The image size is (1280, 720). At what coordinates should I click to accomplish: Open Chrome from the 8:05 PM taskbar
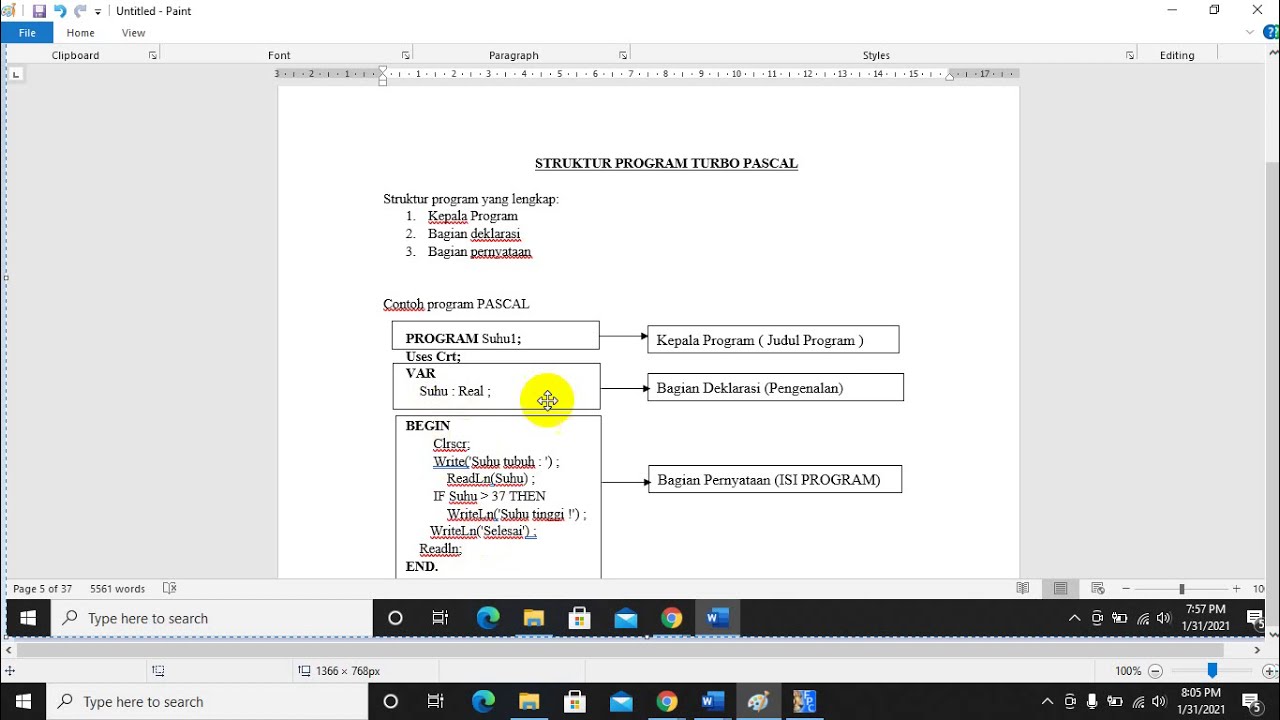click(667, 701)
